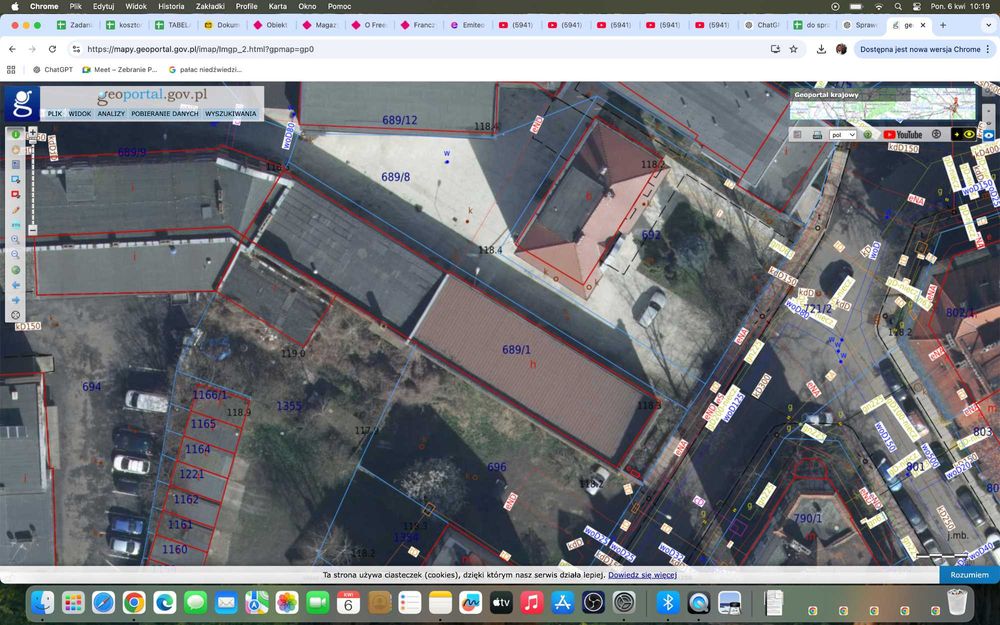Open a new browser tab

pyautogui.click(x=943, y=25)
